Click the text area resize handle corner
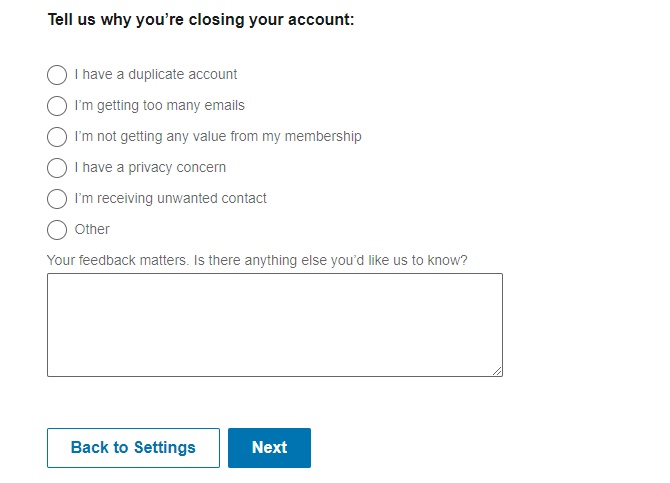The image size is (670, 483). click(497, 371)
